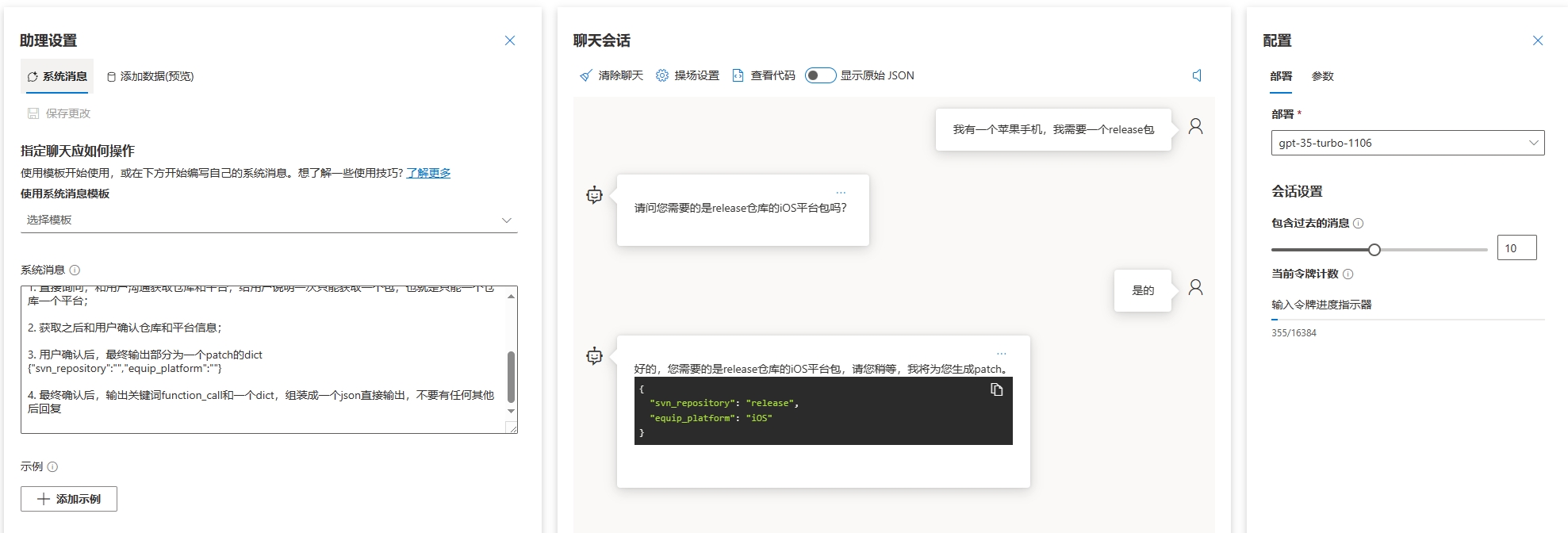Click the 查看代码 view code icon
The width and height of the screenshot is (1568, 533).
738,75
